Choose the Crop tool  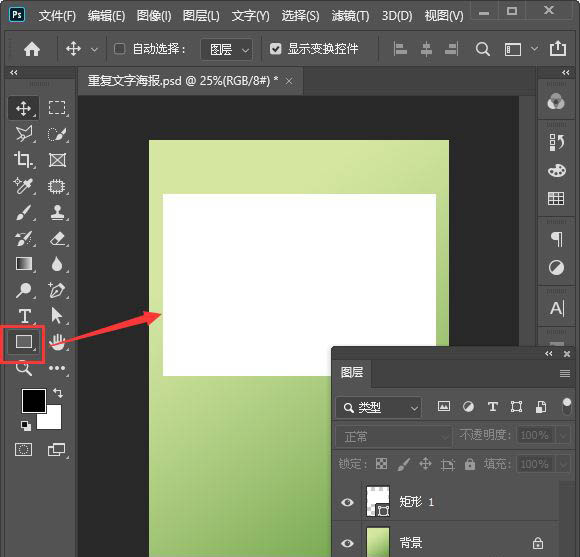coord(24,160)
